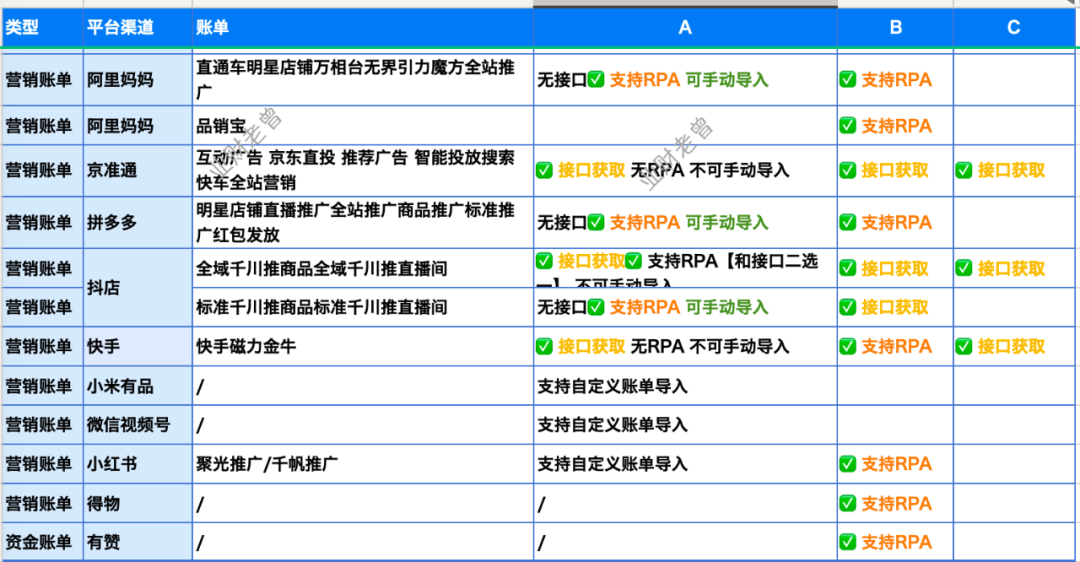
Task: Click the checkmark in column B of 拼多多 row
Action: pyautogui.click(x=848, y=222)
